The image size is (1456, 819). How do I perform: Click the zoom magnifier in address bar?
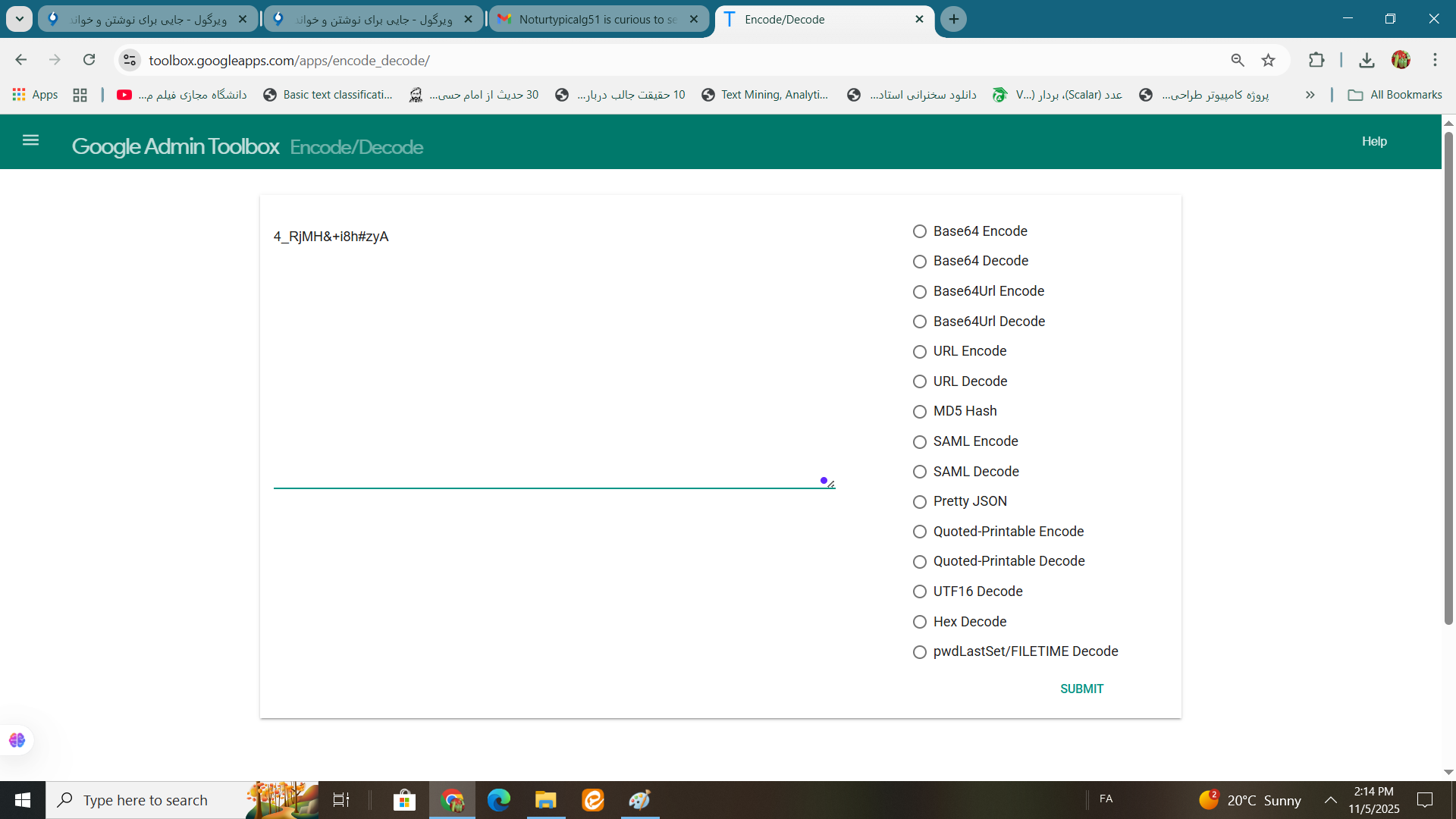coord(1238,61)
